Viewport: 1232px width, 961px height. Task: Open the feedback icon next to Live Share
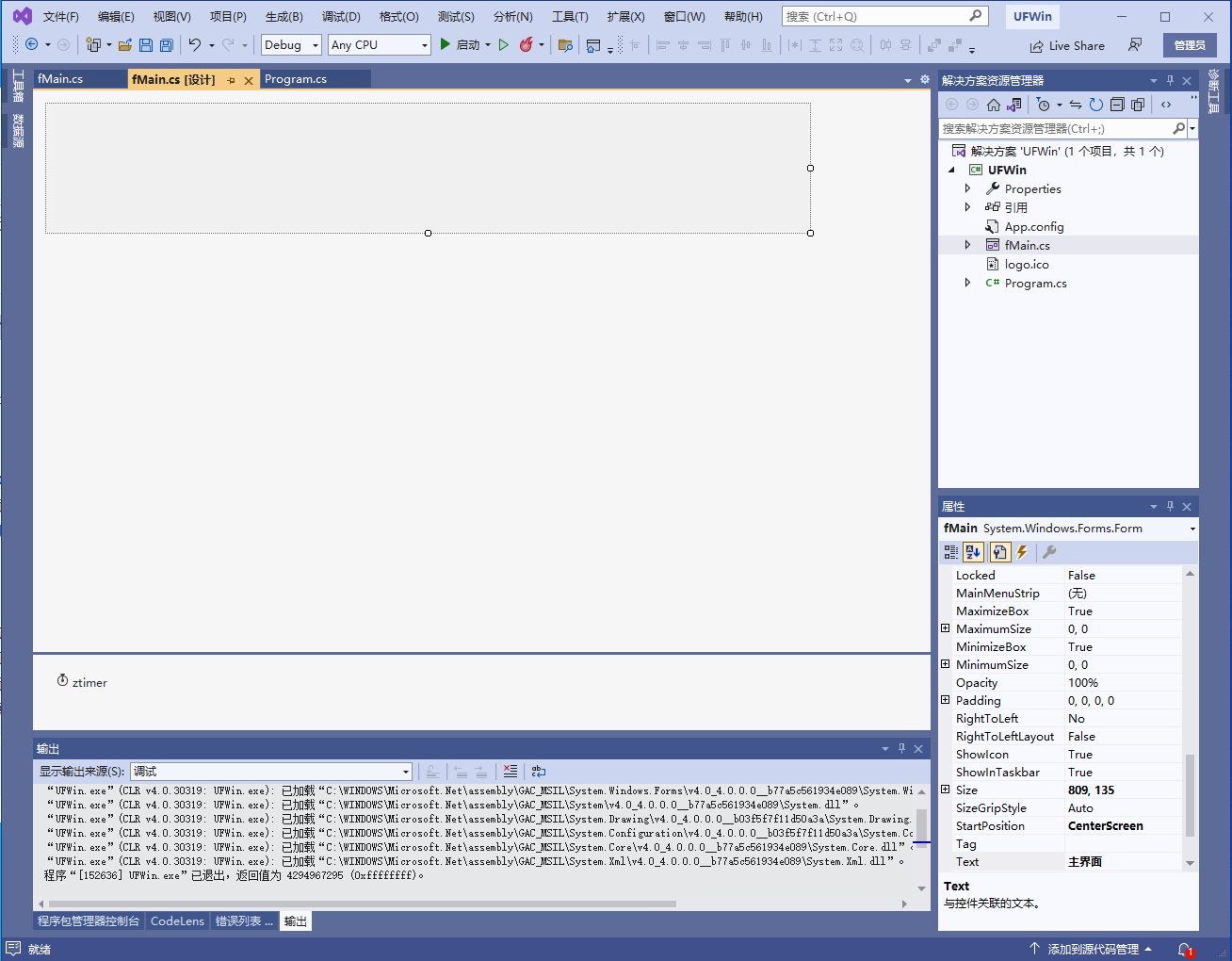(x=1135, y=45)
